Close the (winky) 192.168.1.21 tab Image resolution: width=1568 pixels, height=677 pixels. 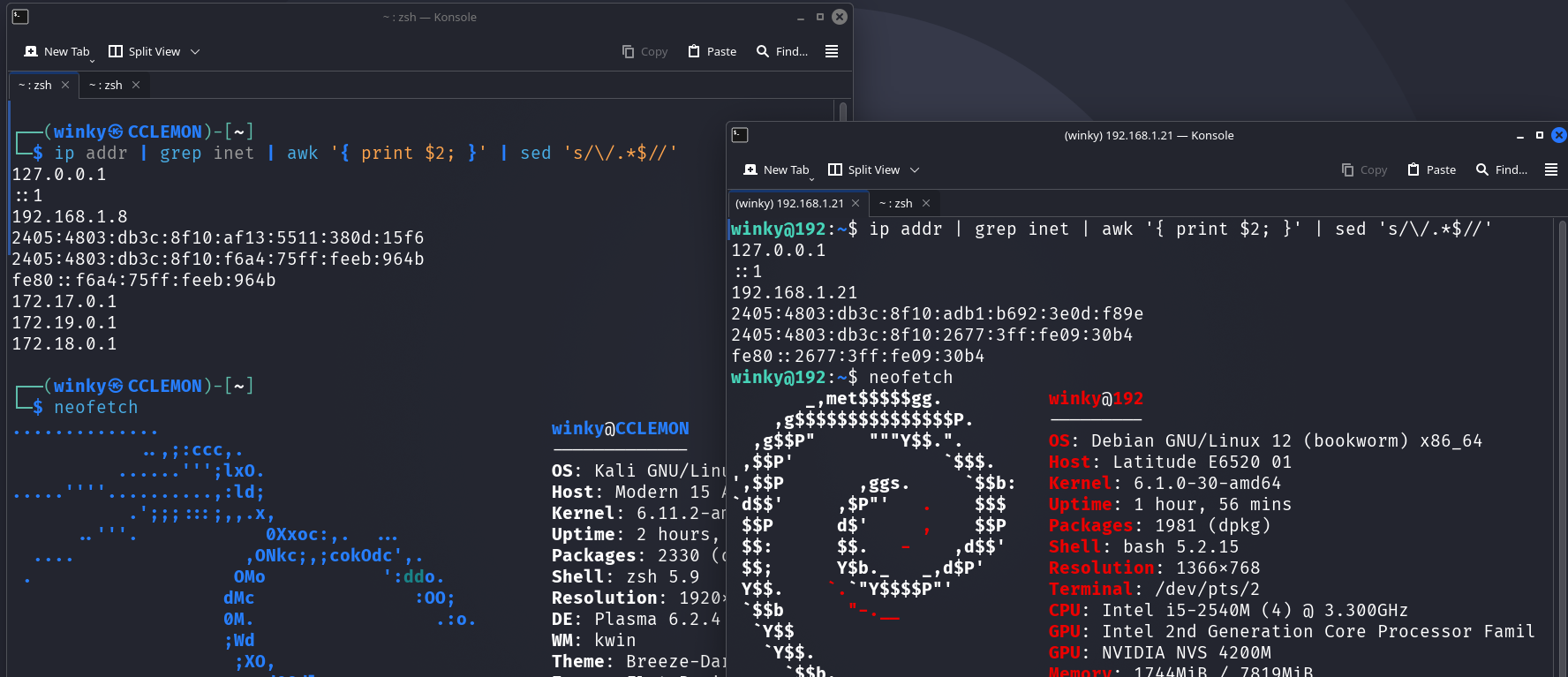856,204
